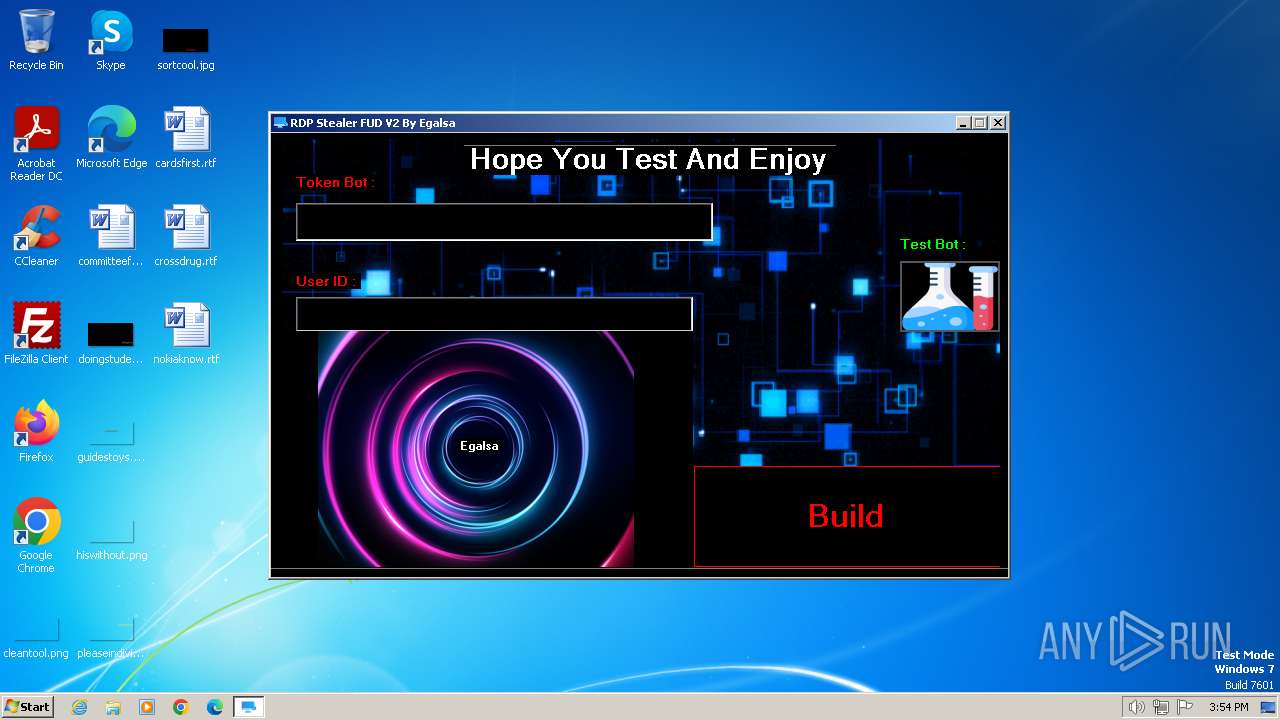1280x720 pixels.
Task: Close the RDP Stealer window
Action: pyautogui.click(x=997, y=123)
